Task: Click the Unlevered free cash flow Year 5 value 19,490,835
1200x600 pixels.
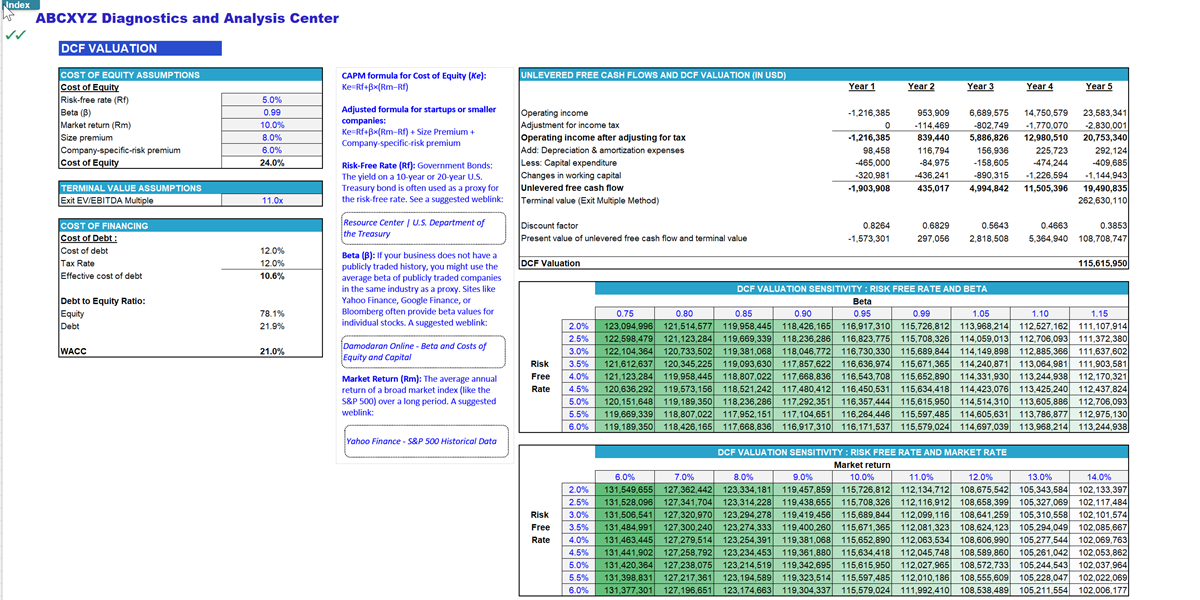Action: point(1105,188)
